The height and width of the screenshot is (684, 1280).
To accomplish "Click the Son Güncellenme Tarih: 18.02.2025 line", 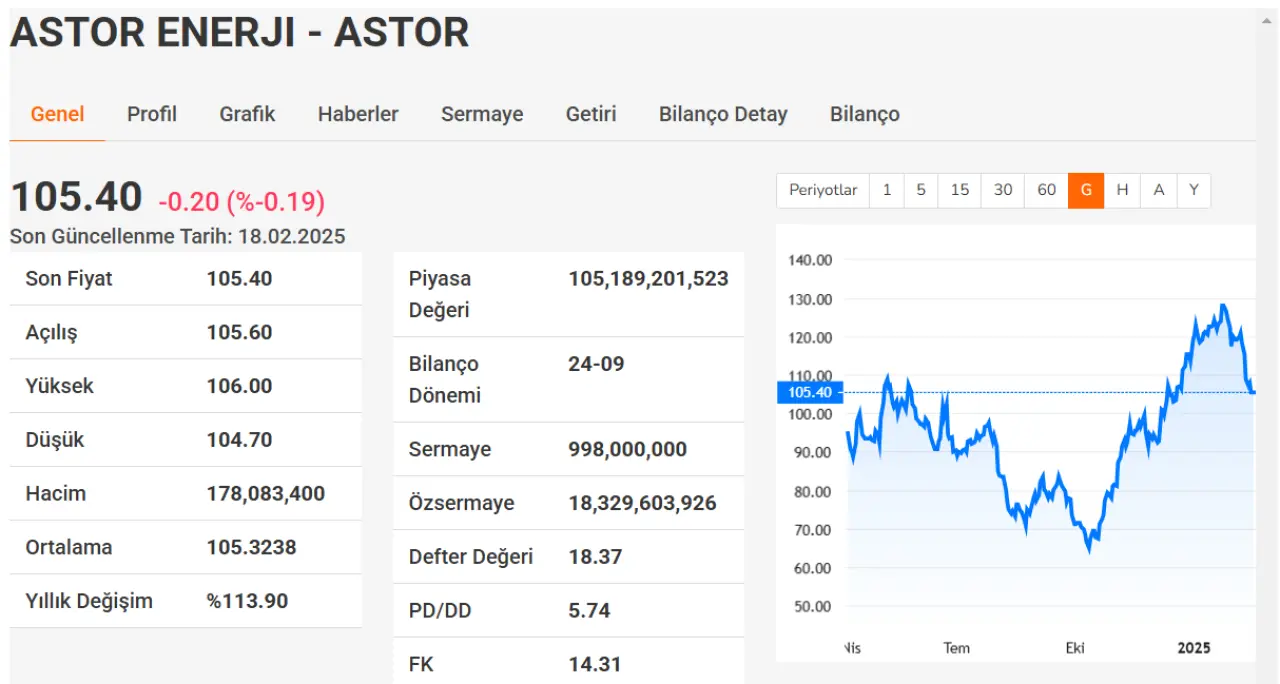I will (x=177, y=236).
